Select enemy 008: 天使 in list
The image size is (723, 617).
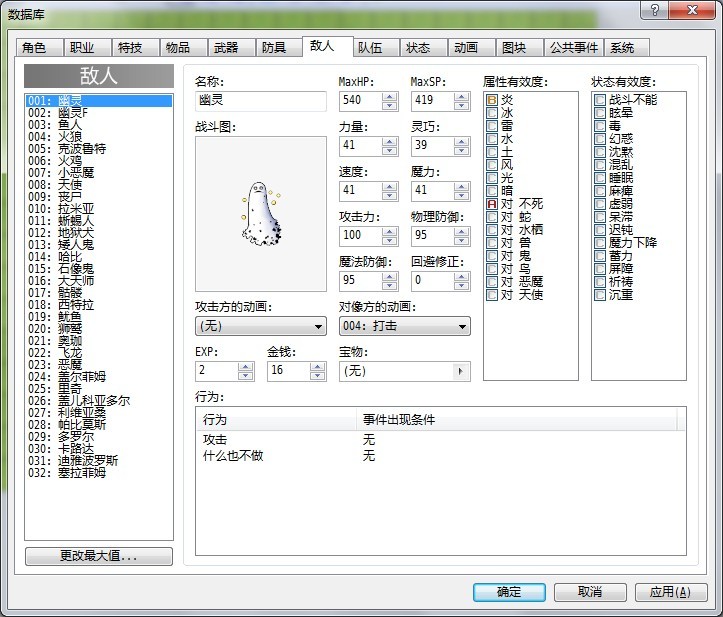pos(99,184)
